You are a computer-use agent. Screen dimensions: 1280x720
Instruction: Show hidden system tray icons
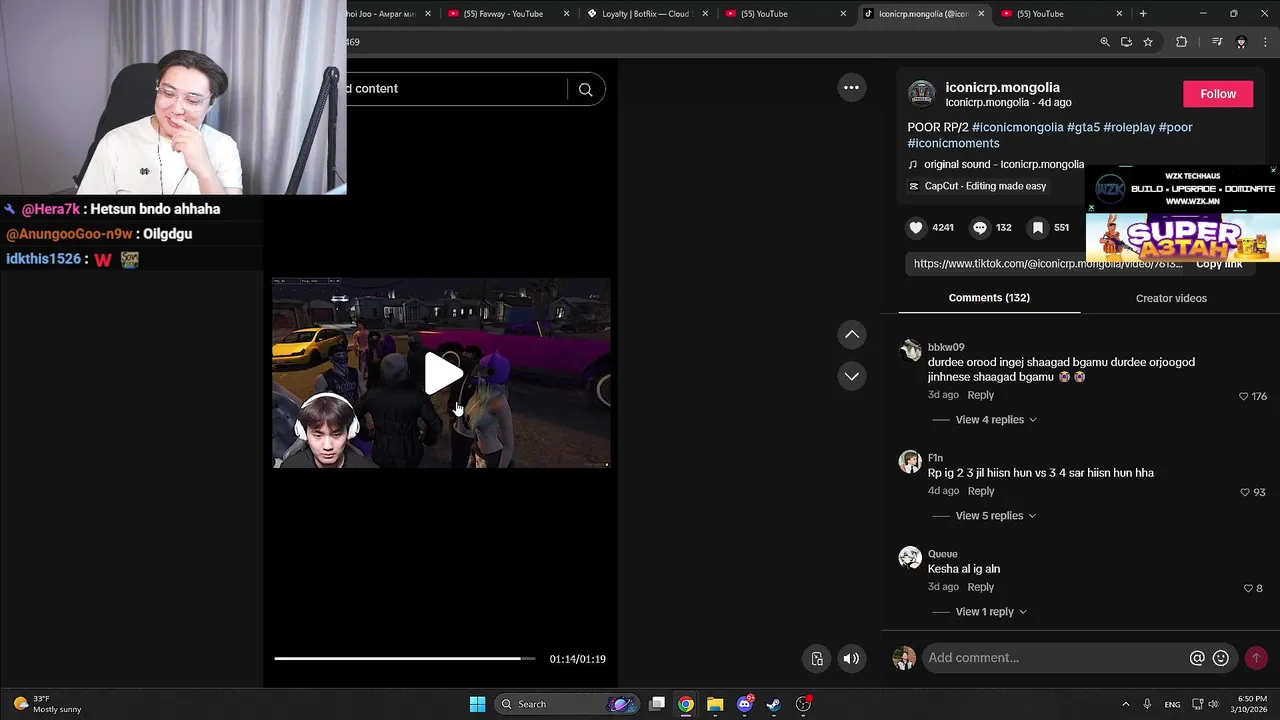[1125, 704]
